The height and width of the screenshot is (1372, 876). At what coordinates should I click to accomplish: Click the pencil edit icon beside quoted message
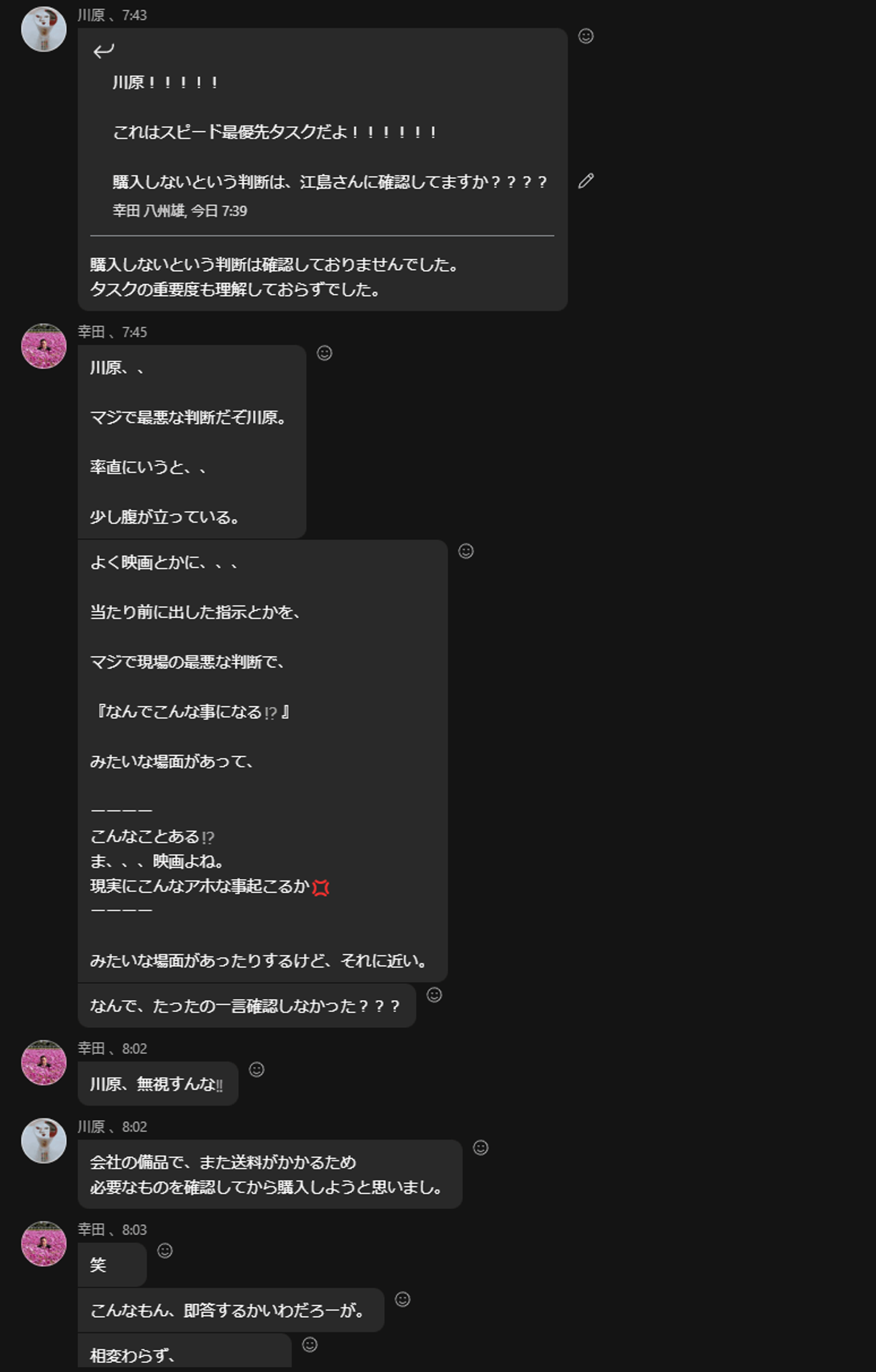pyautogui.click(x=586, y=181)
